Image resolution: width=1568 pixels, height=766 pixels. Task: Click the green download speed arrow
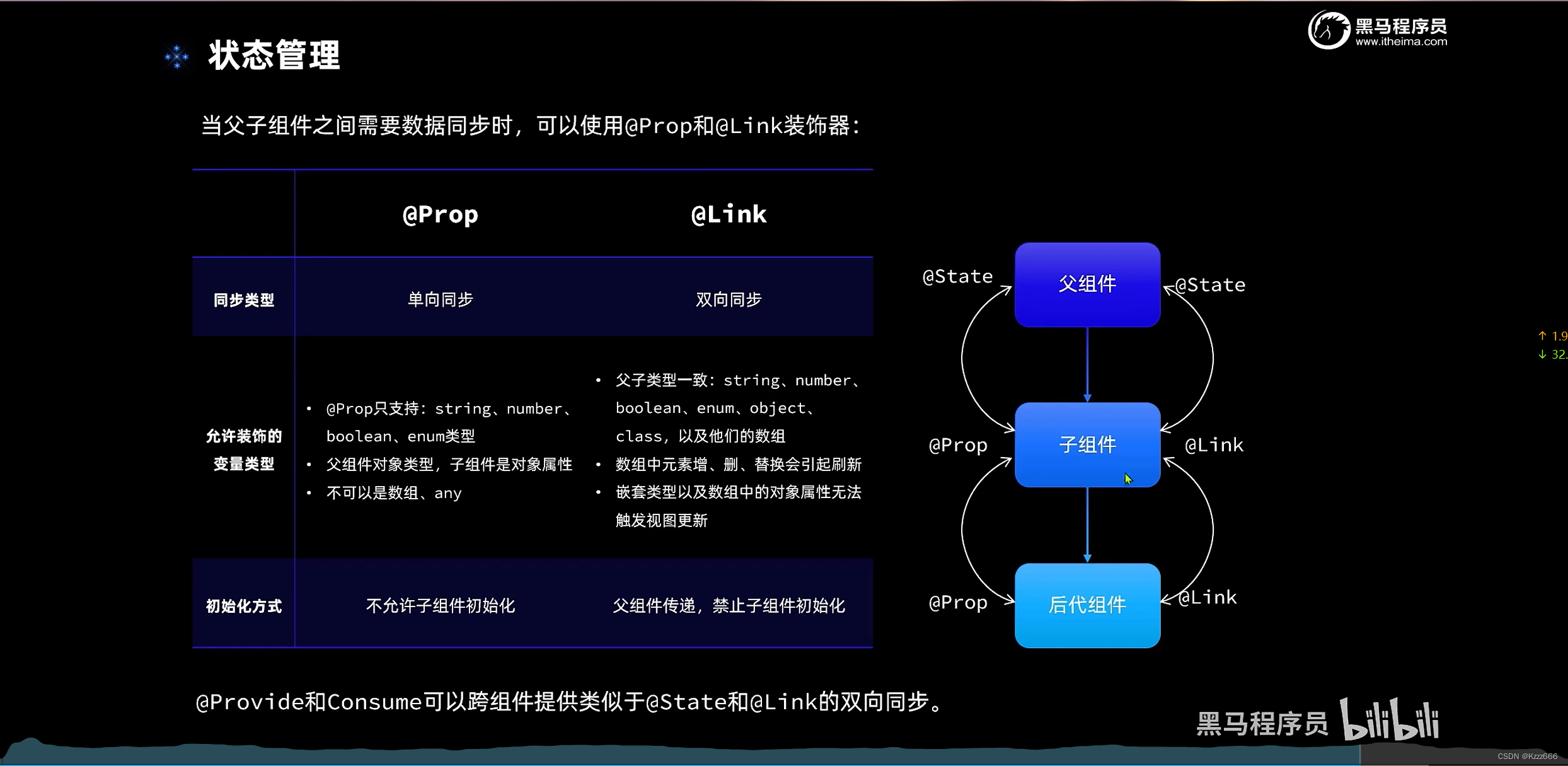1542,354
